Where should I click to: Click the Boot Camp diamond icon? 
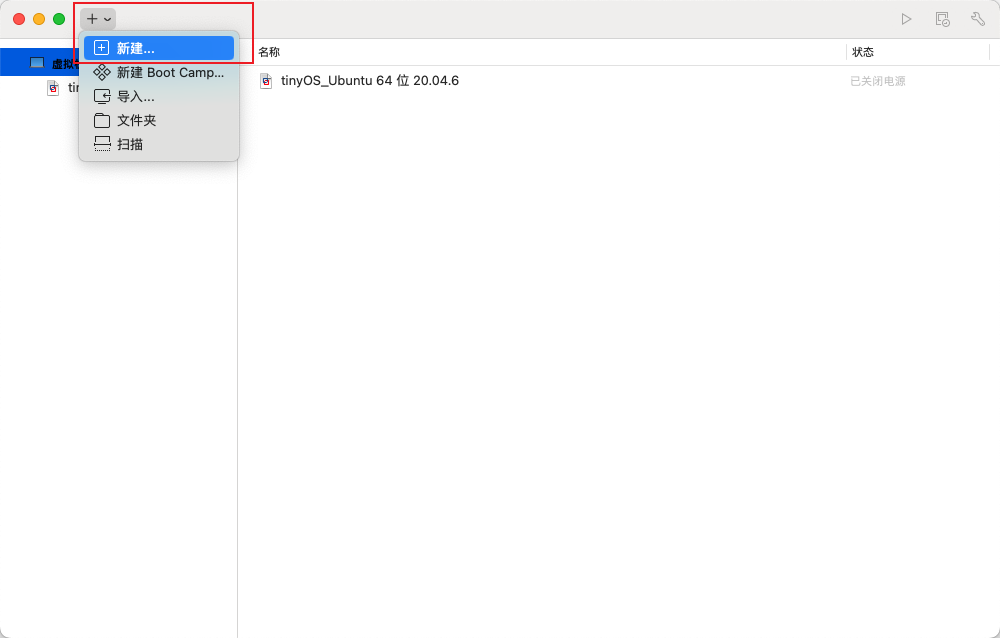101,72
